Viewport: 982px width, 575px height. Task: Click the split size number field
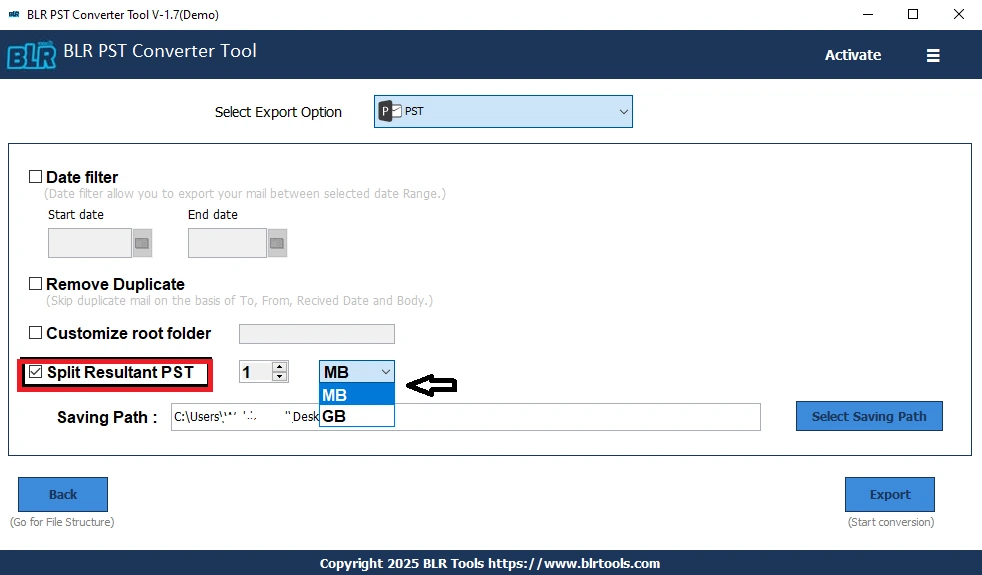point(256,372)
